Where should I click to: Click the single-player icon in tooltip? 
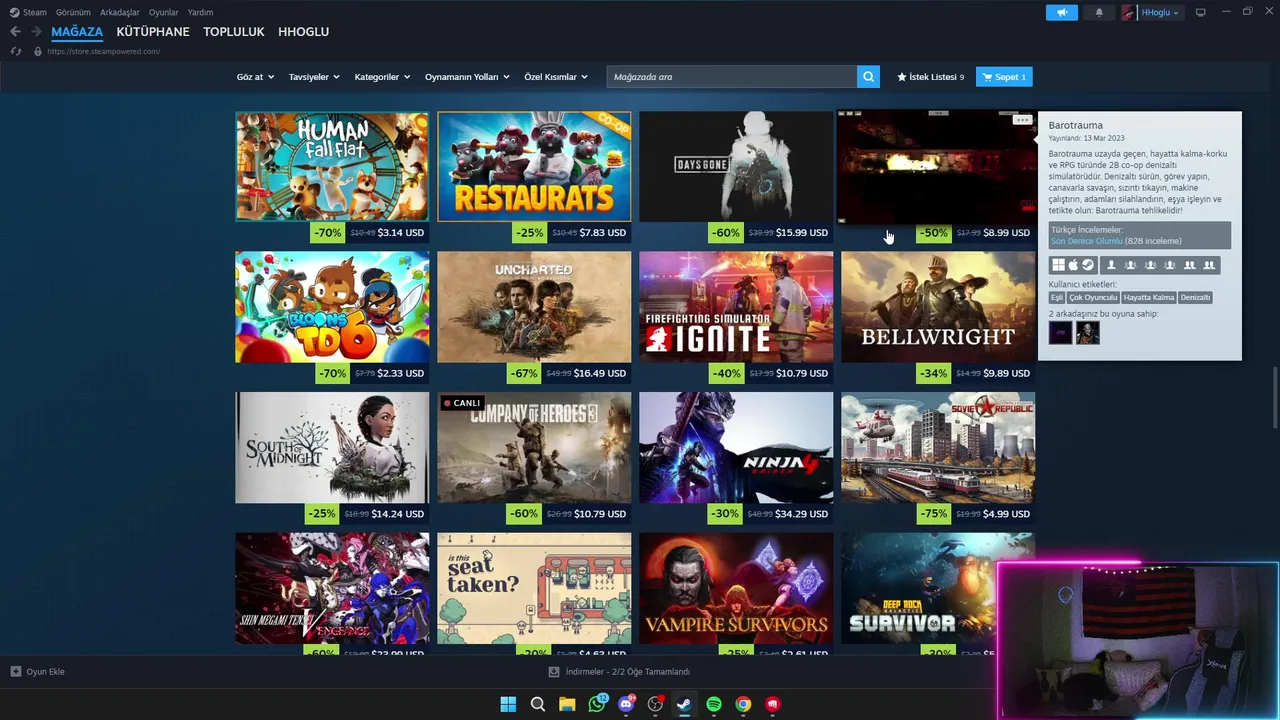point(1110,265)
